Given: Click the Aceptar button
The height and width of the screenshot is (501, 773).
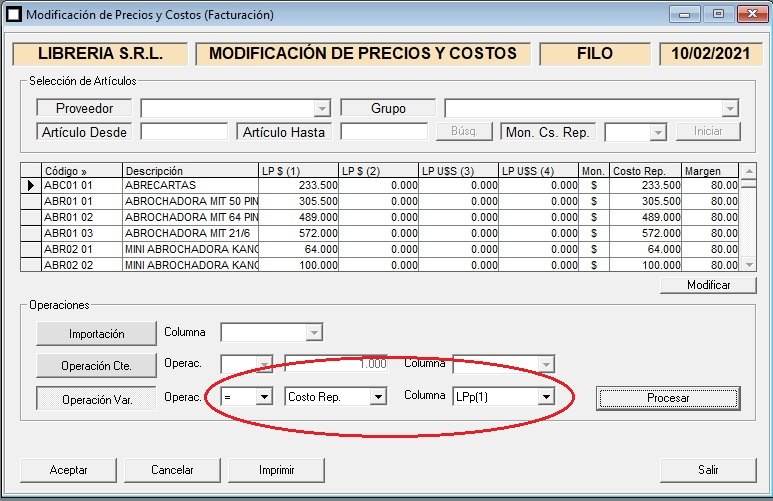Looking at the screenshot, I should (x=69, y=469).
